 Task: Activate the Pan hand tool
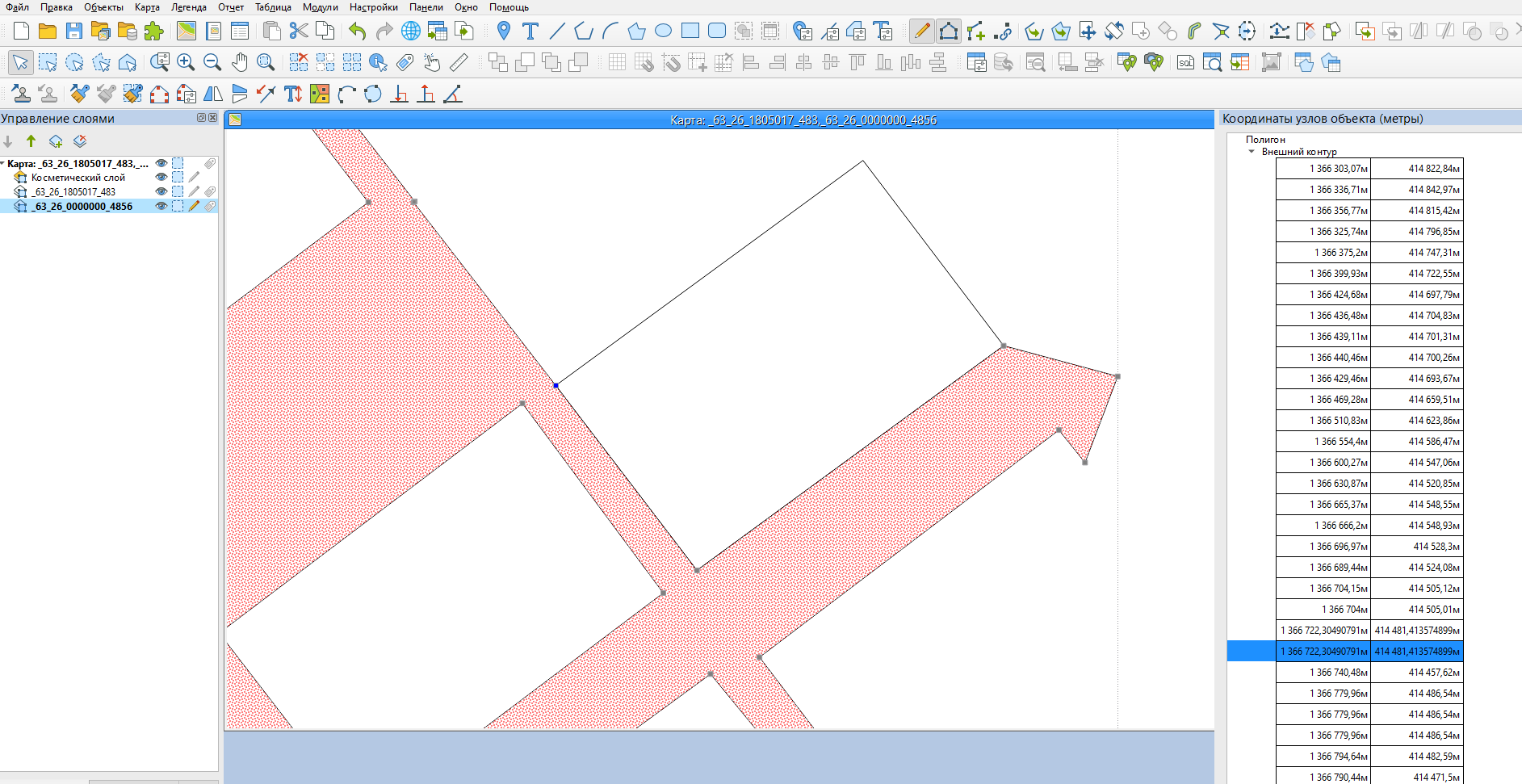[x=239, y=62]
